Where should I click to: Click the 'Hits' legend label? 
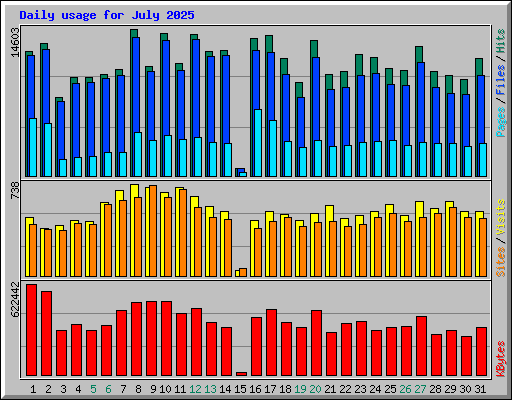(501, 41)
